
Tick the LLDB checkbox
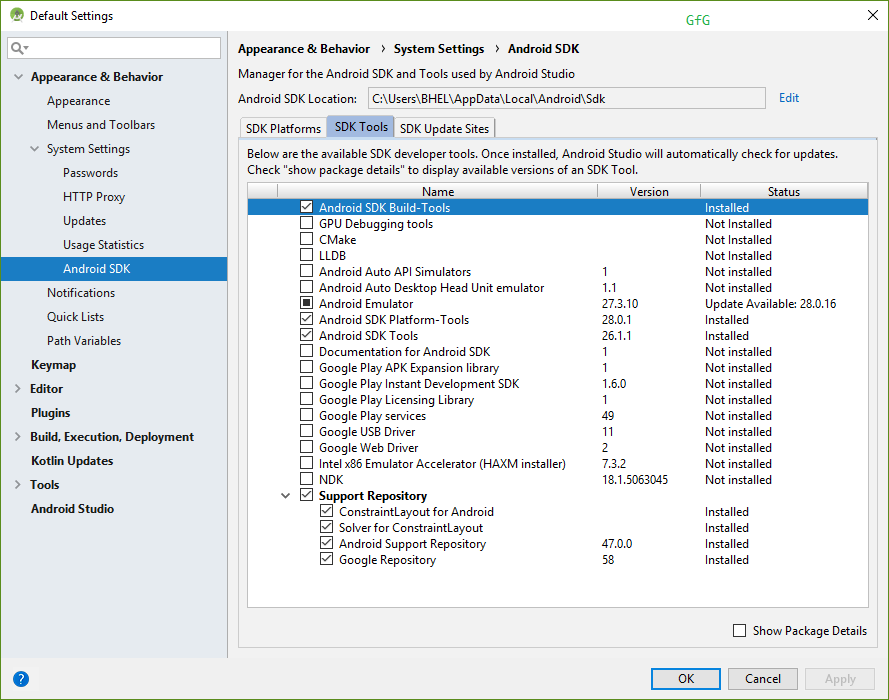coord(306,255)
